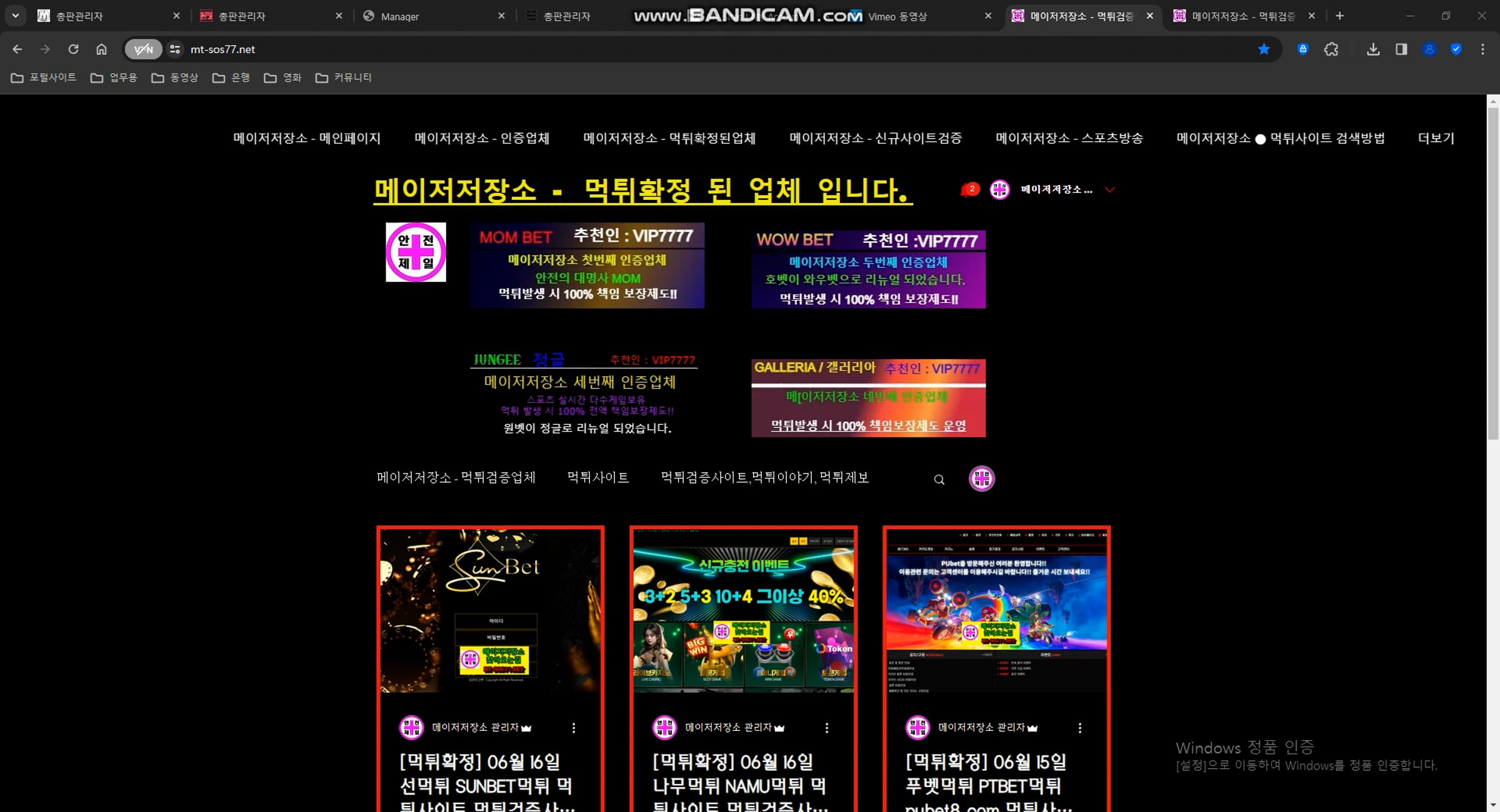Expand the user account dropdown chevron
The image size is (1500, 812).
tap(1109, 189)
